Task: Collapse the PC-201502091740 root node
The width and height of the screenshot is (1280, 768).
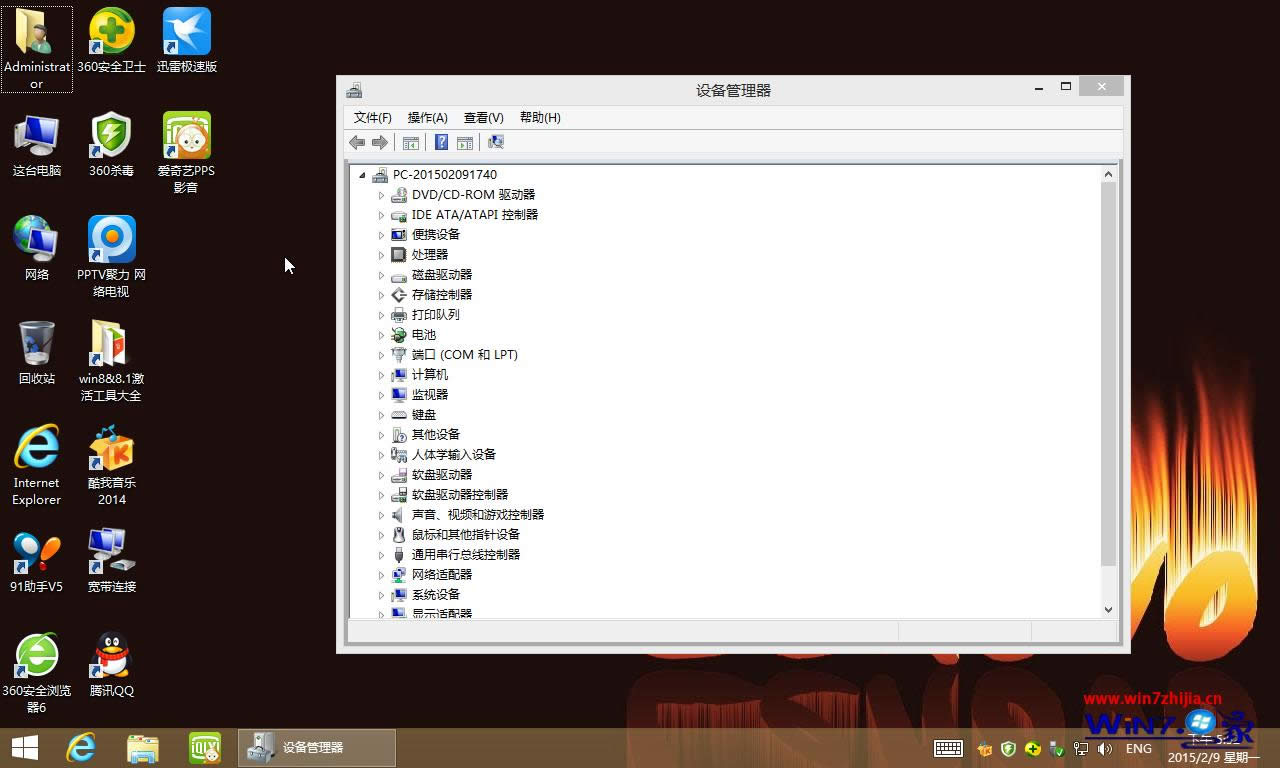Action: pyautogui.click(x=363, y=174)
